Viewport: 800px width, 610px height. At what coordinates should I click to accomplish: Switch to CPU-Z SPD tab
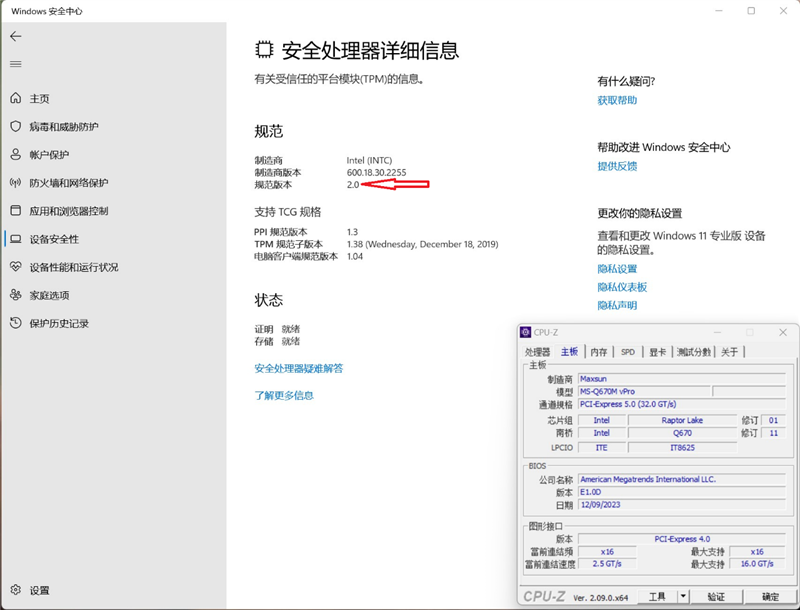(x=628, y=352)
